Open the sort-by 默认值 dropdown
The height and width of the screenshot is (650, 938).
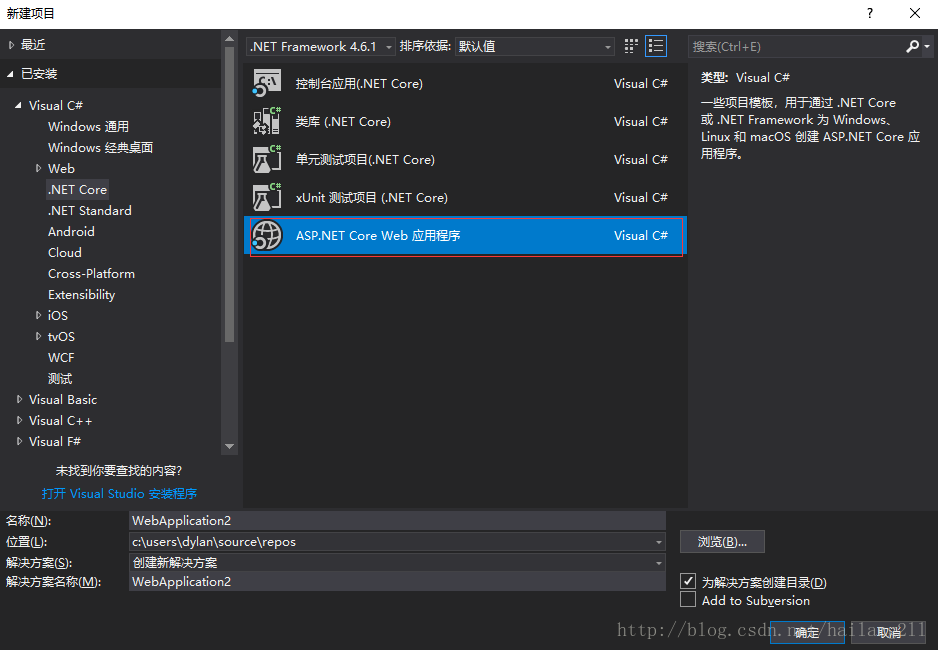pos(535,47)
